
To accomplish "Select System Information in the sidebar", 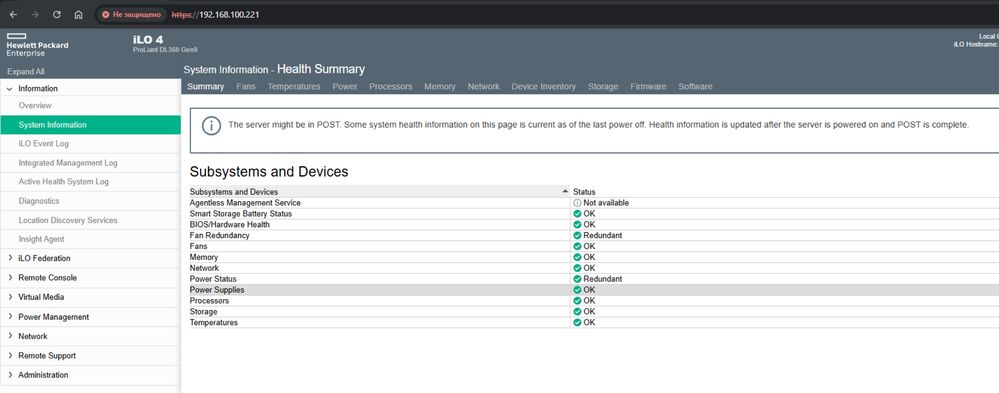I will coord(90,125).
